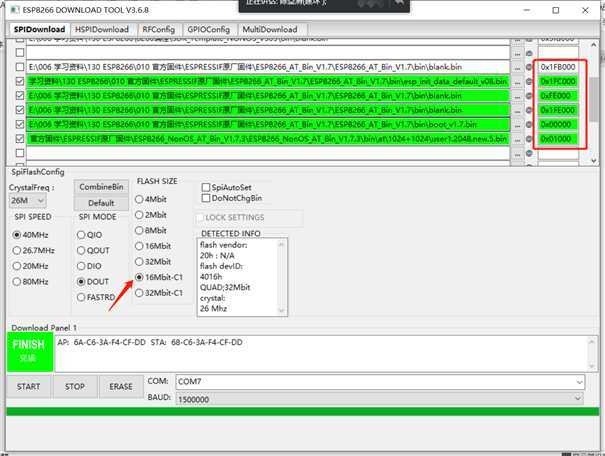Screen dimensions: 605x456
Task: Click the green download progress bar
Action: [302, 411]
